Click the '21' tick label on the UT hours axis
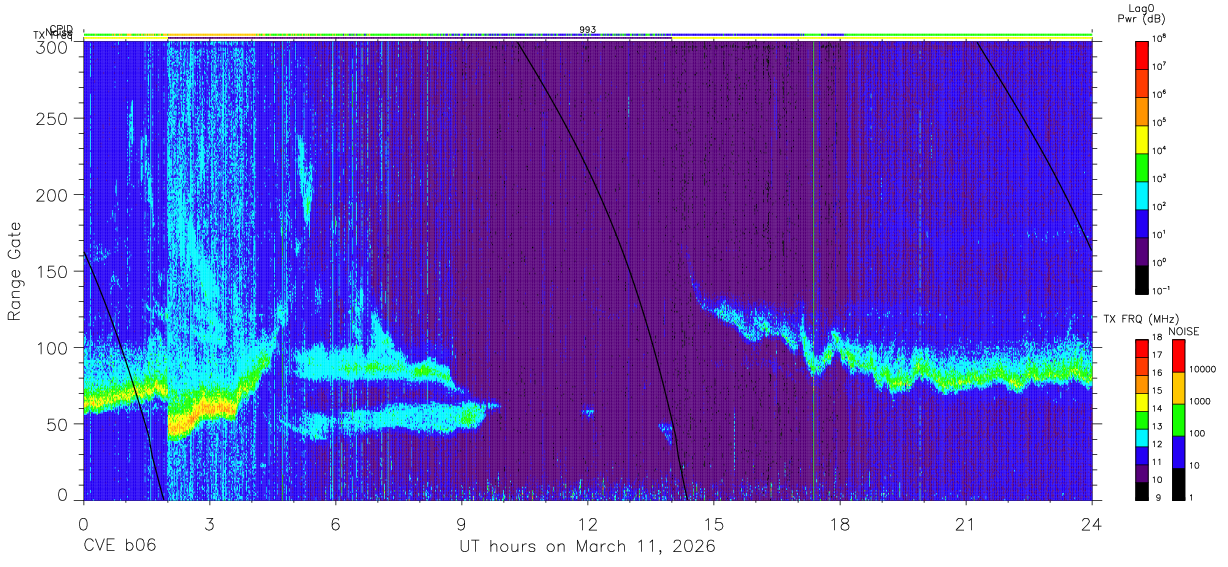1228x567 pixels. click(965, 525)
